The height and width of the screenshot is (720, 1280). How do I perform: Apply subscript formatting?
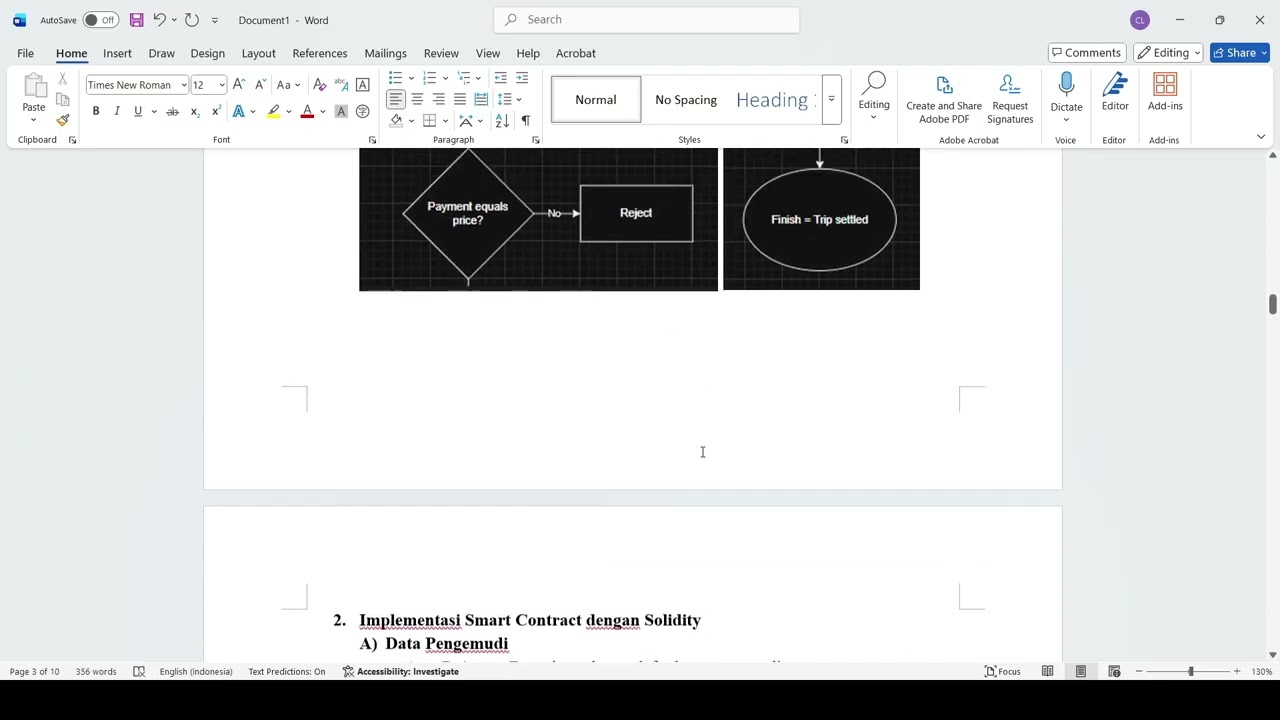[x=194, y=111]
